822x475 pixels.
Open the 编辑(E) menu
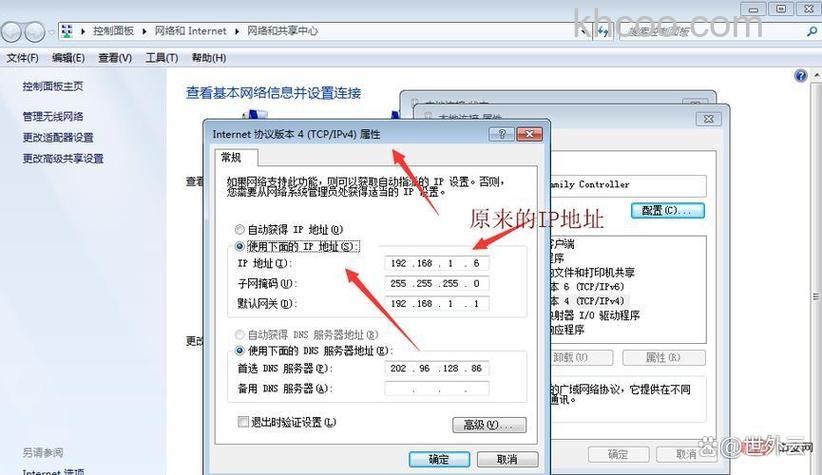pyautogui.click(x=68, y=58)
